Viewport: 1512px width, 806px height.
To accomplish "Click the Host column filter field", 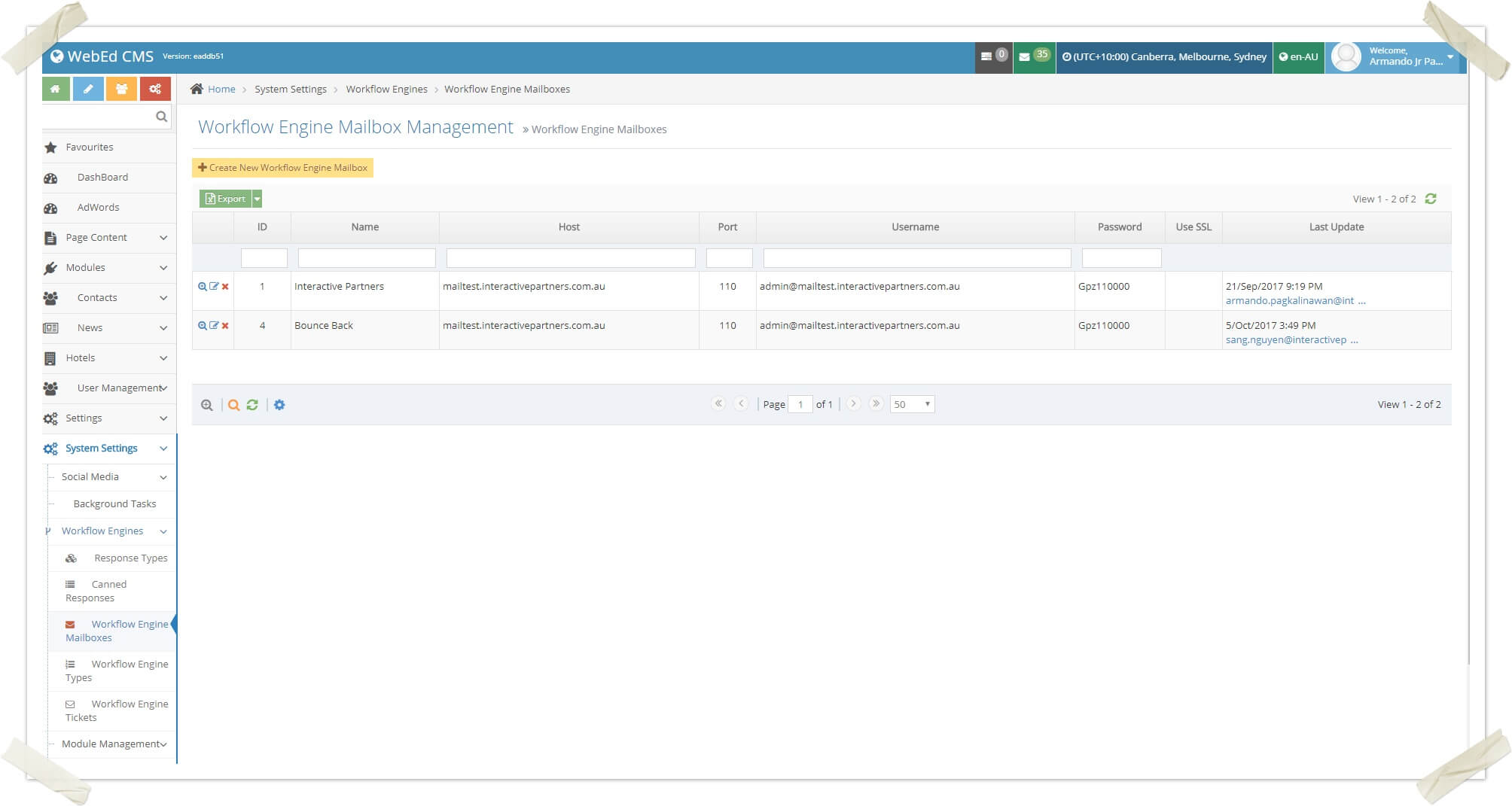I will [x=570, y=258].
